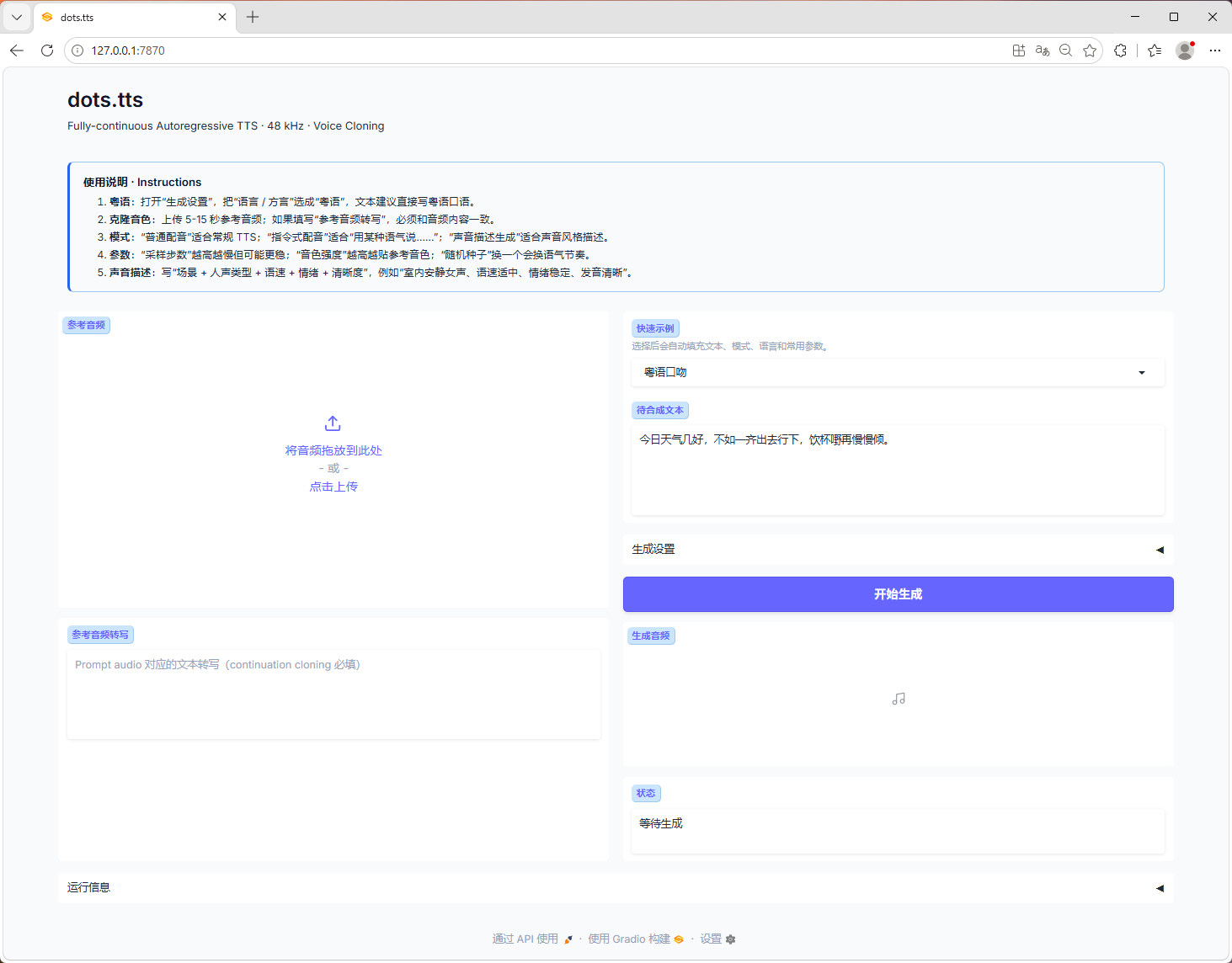Add this page to favorites with the star icon

pos(1090,51)
